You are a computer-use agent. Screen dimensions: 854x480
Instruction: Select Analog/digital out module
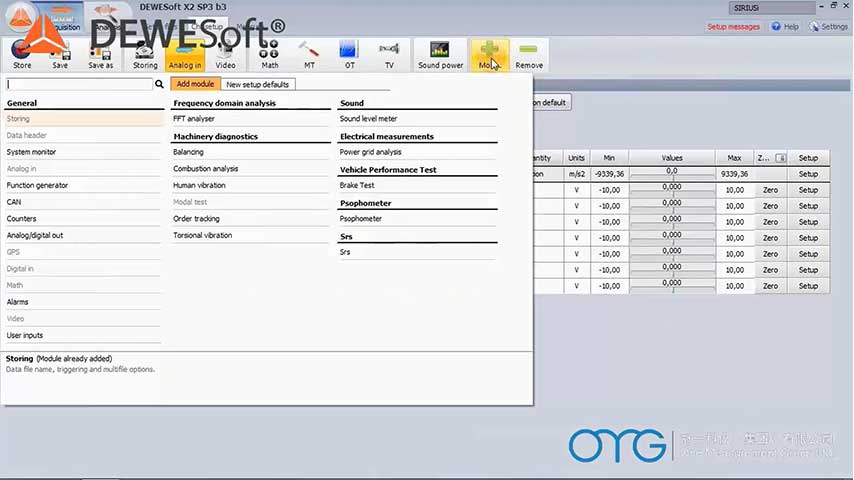pyautogui.click(x=83, y=235)
